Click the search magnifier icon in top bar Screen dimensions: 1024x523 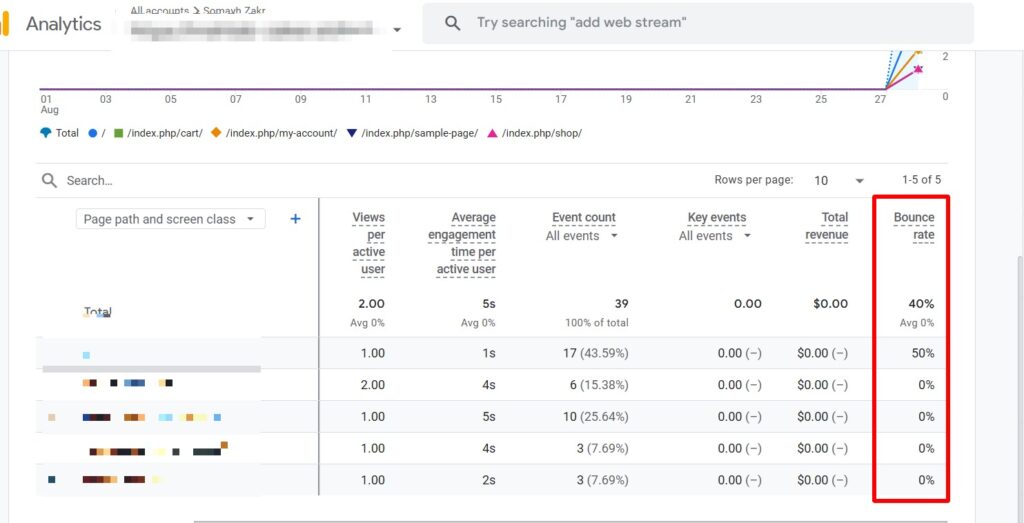[x=452, y=23]
